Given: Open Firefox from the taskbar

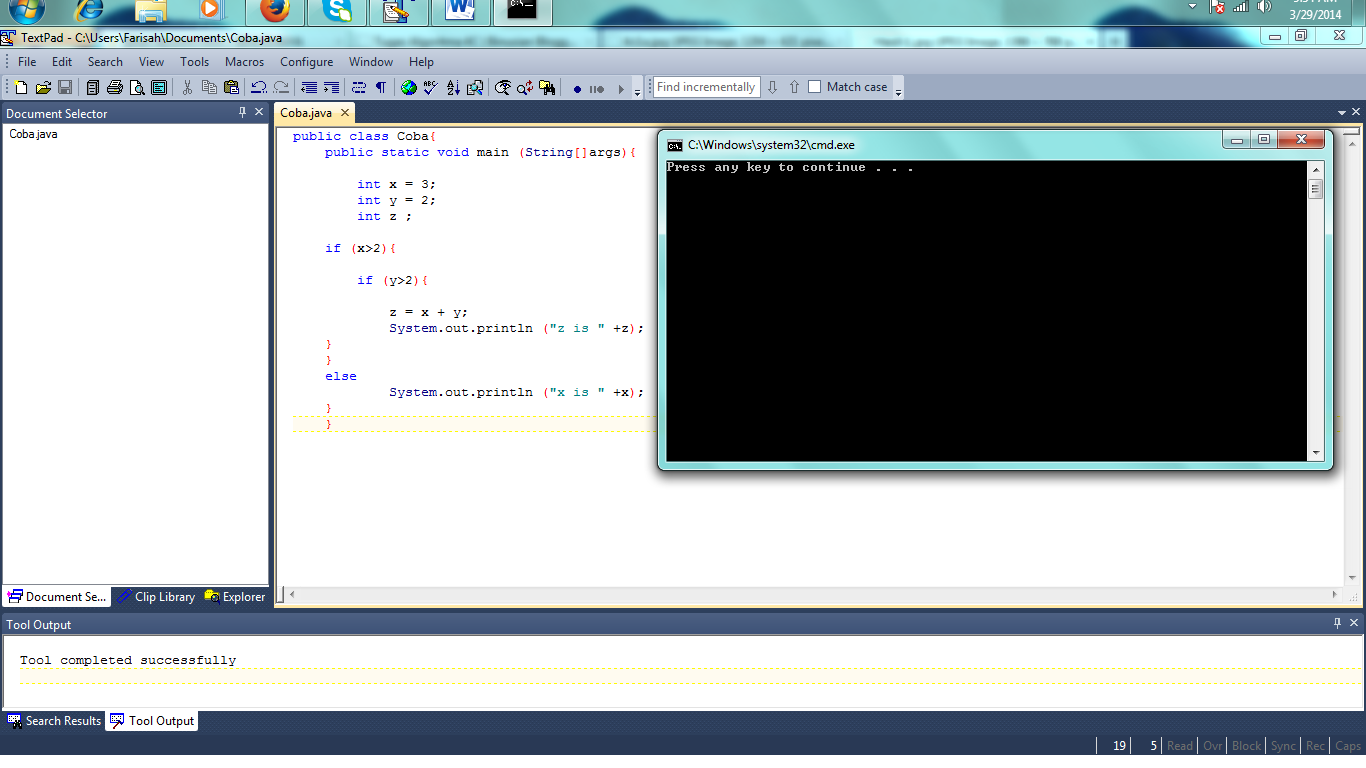Looking at the screenshot, I should click(275, 11).
